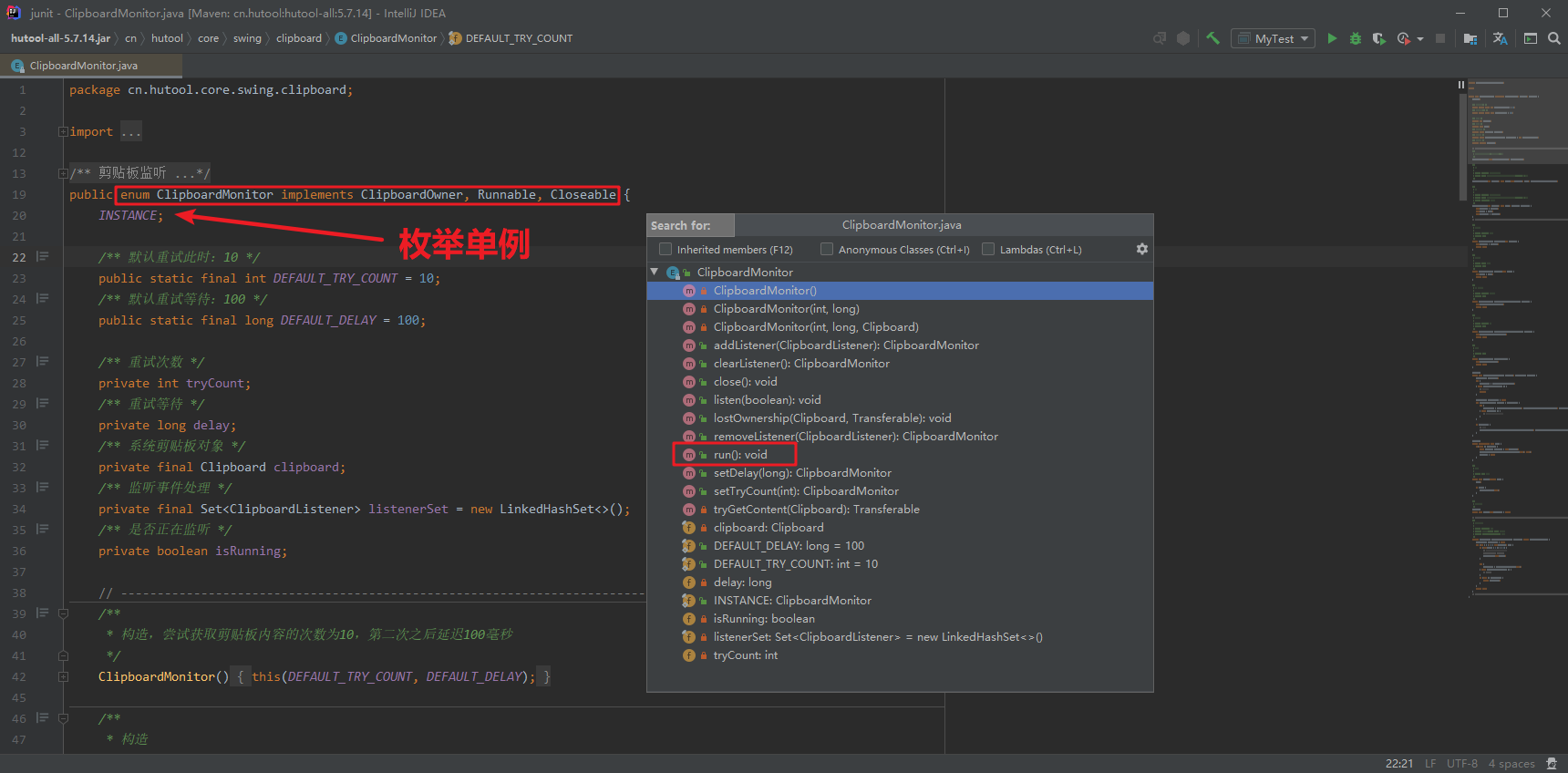Click the Javadoc fold end marker at line 41

click(63, 655)
